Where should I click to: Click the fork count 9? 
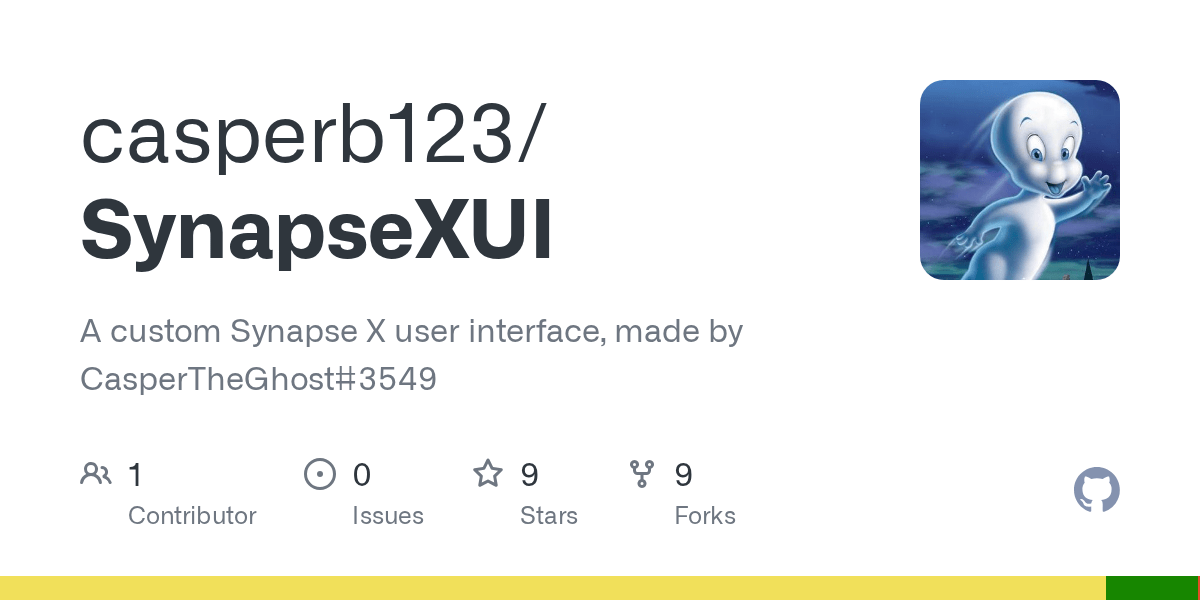(x=684, y=474)
